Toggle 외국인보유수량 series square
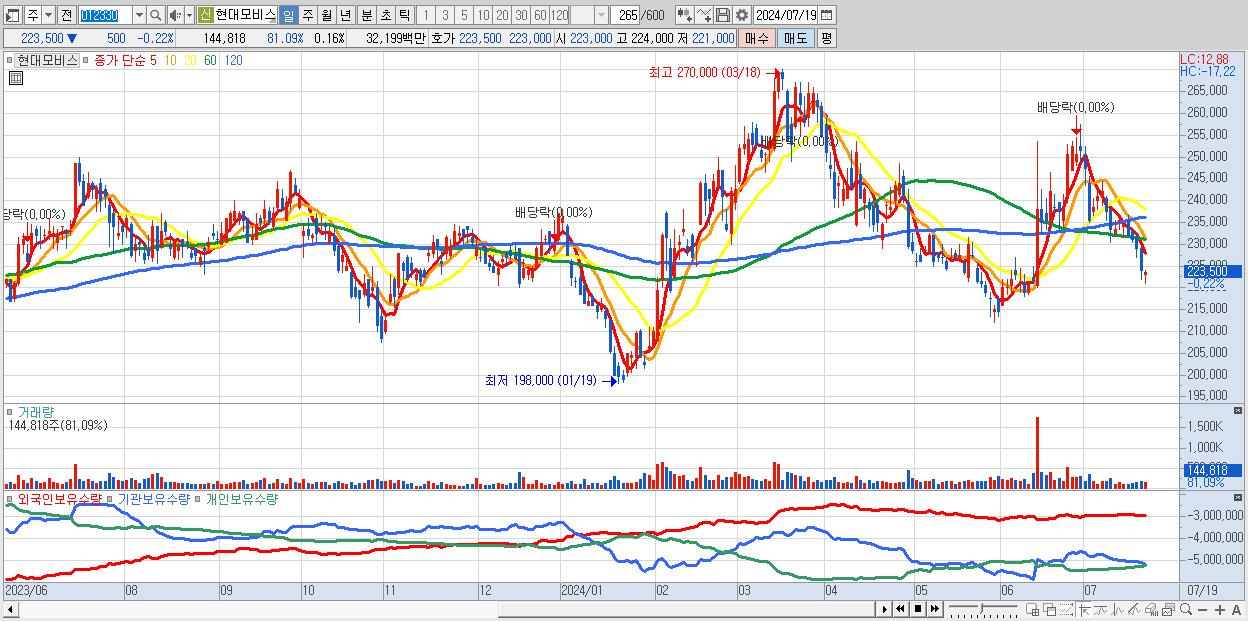This screenshot has width=1248, height=621. point(10,498)
